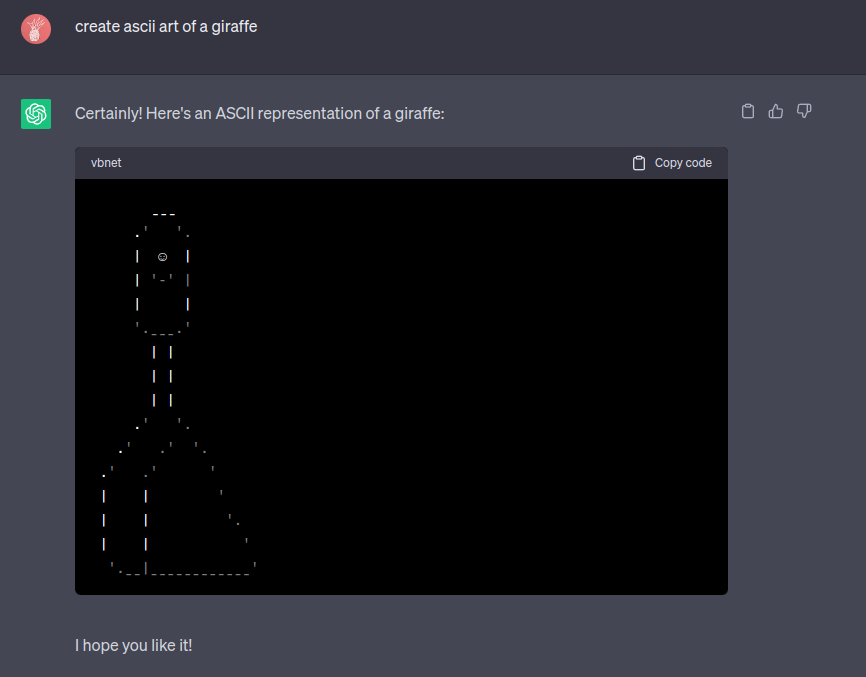The image size is (866, 677).
Task: Give the giraffe response a thumbs up
Action: click(776, 112)
